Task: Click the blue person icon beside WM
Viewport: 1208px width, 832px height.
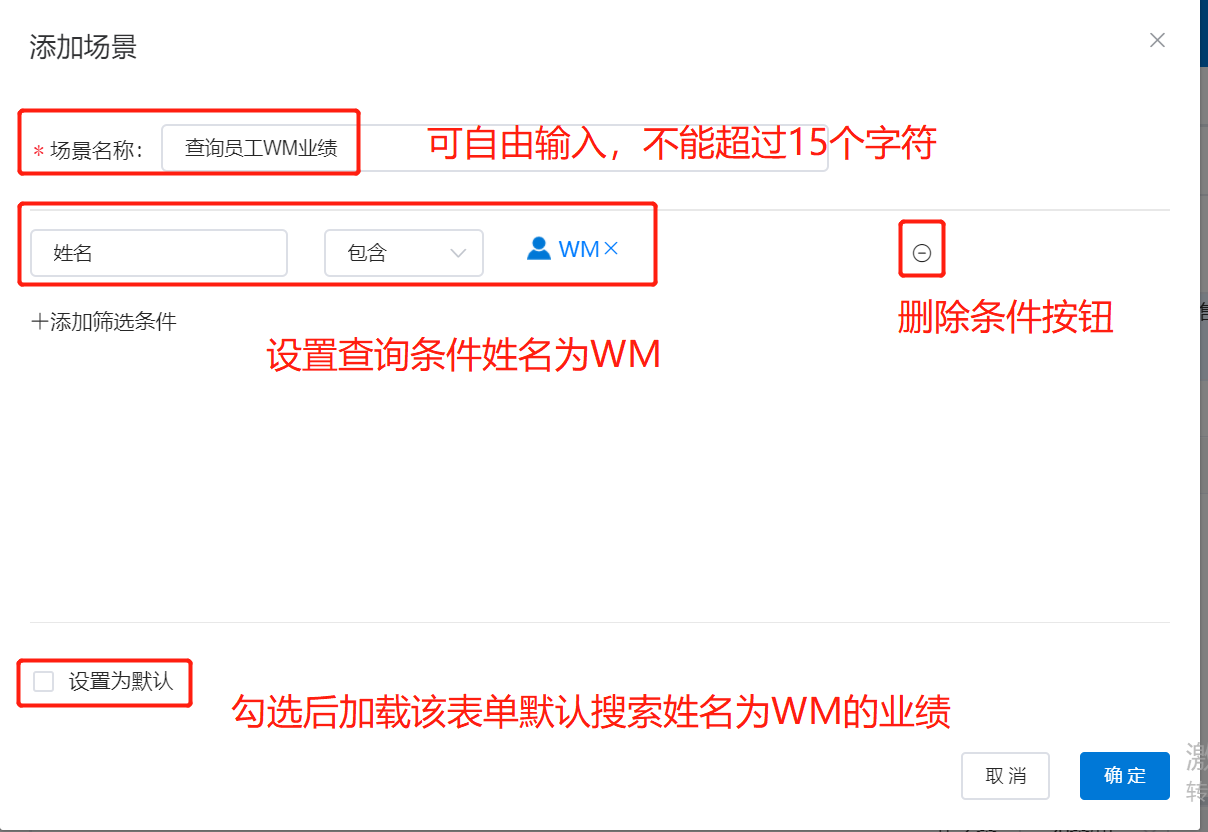Action: 539,248
